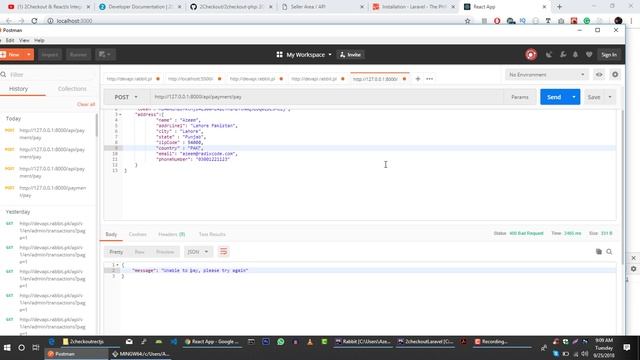Click the heart icon in Postman header

589,55
